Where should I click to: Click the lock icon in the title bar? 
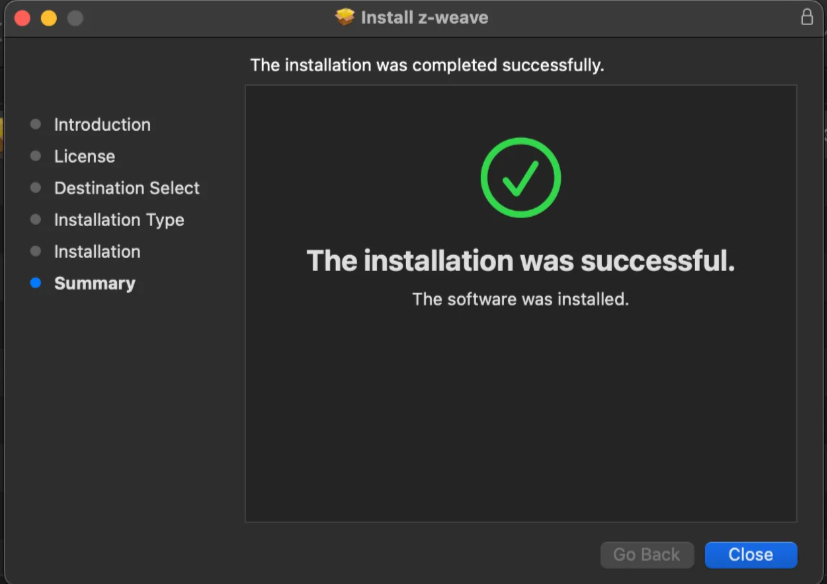(806, 16)
